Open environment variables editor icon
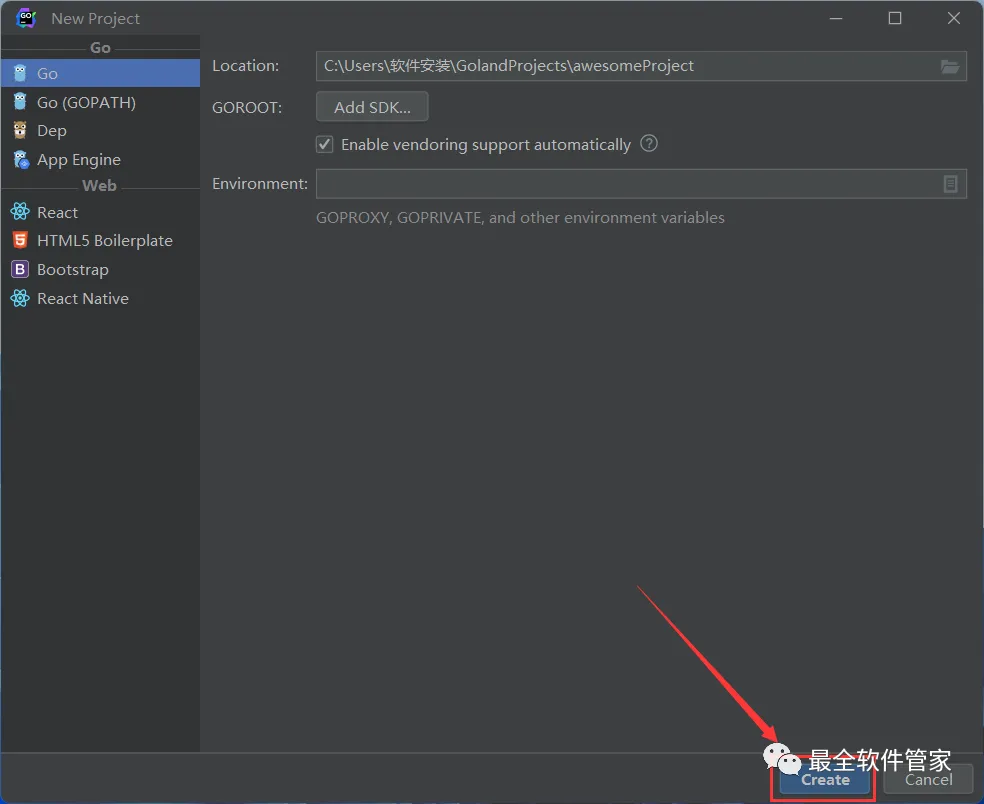 [951, 184]
